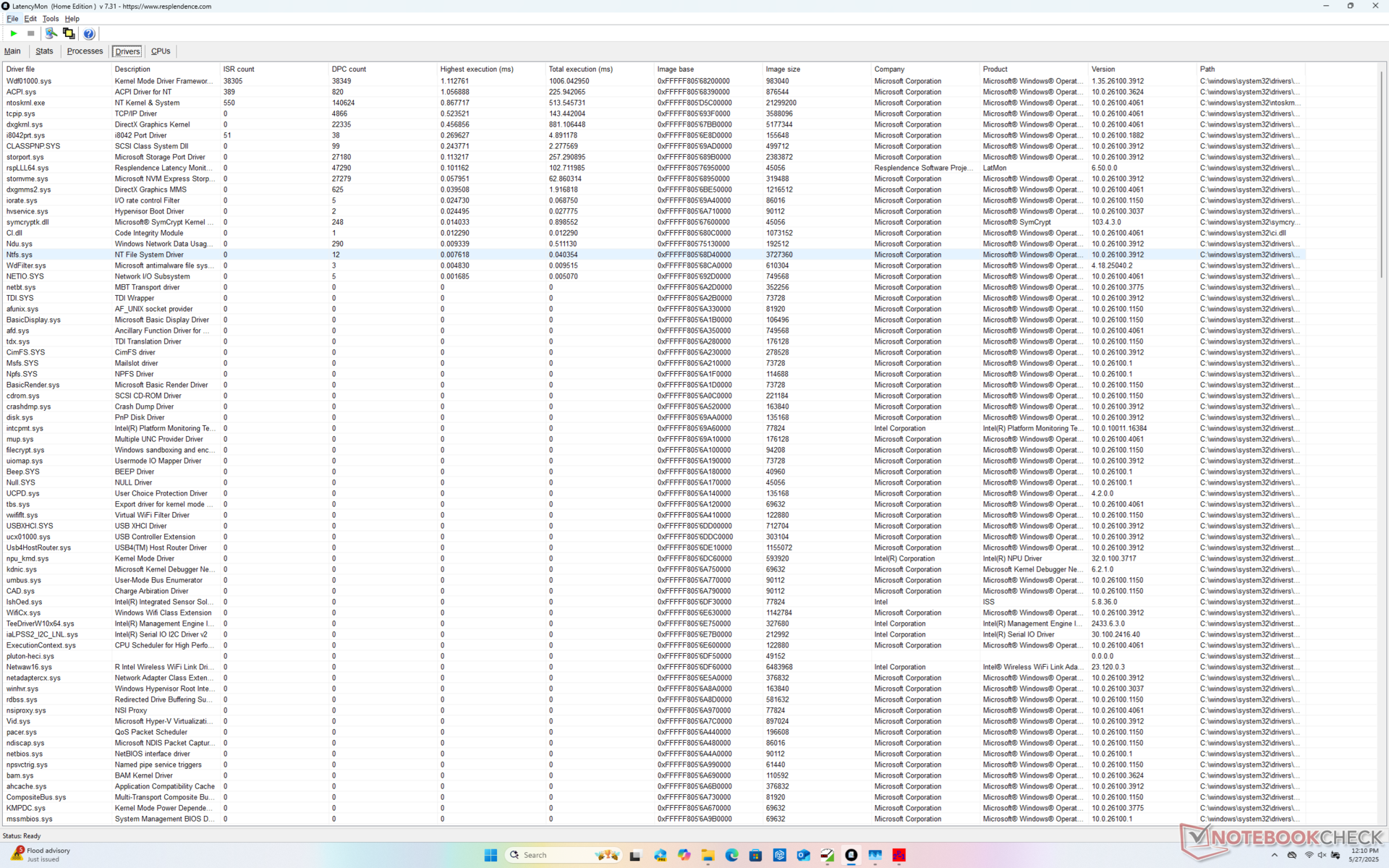Click the Image size column header
Image resolution: width=1389 pixels, height=868 pixels.
(x=817, y=69)
